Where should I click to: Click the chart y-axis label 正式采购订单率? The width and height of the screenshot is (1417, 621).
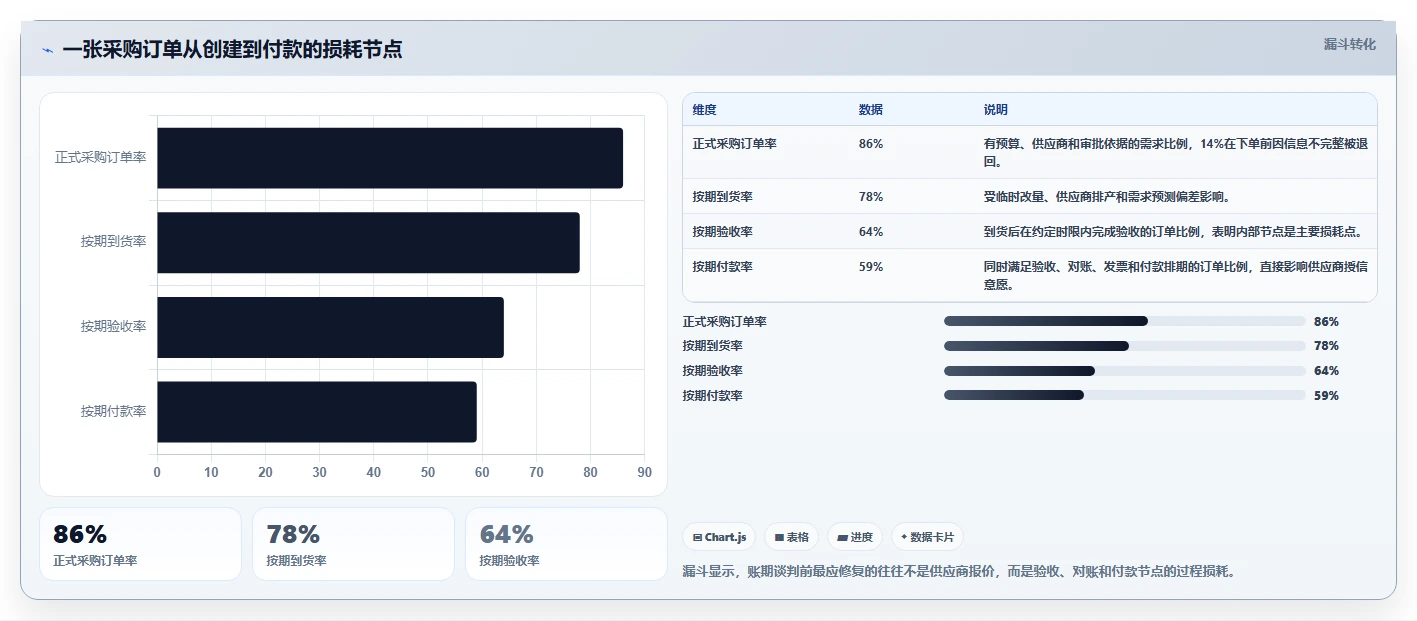pyautogui.click(x=101, y=158)
